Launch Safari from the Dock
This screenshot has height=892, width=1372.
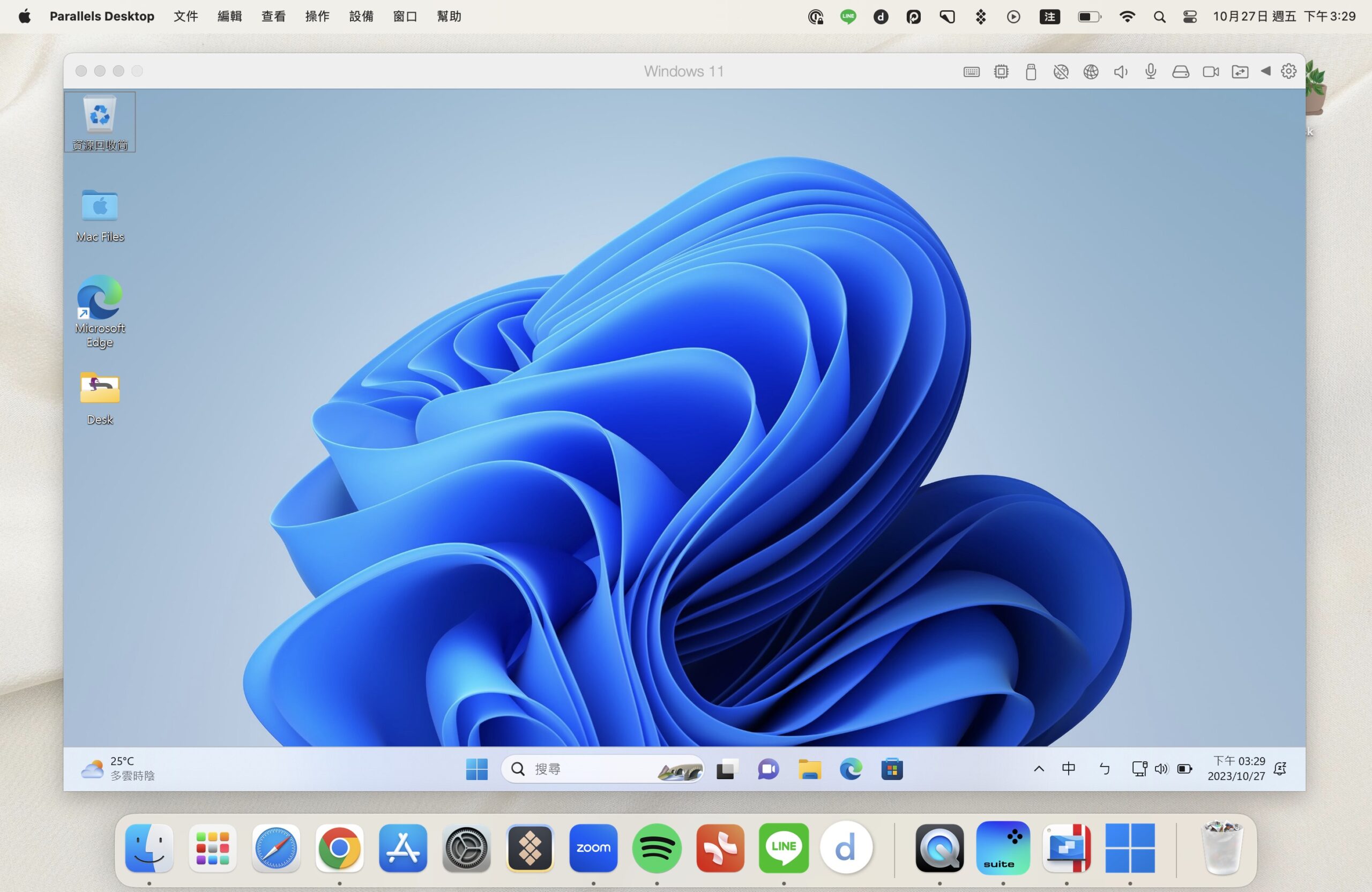[x=276, y=848]
